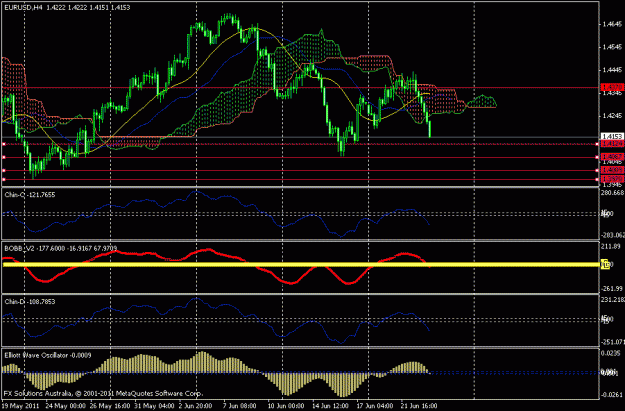Click the Elliott Wave Oscillator -0.0009 label
The height and width of the screenshot is (411, 625).
(x=48, y=355)
